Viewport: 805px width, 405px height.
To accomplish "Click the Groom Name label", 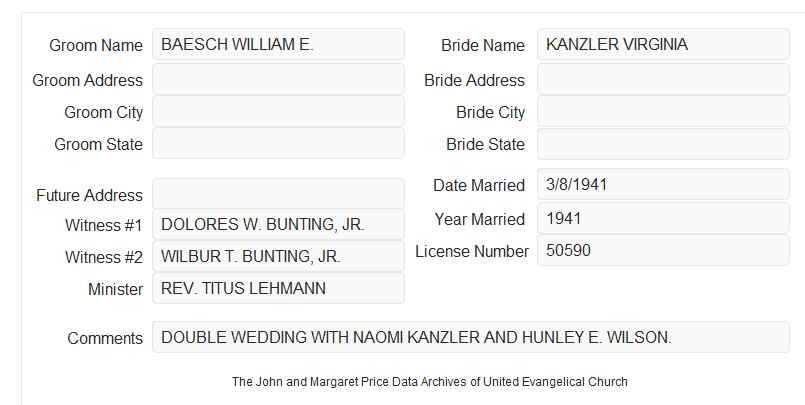I will [x=96, y=45].
